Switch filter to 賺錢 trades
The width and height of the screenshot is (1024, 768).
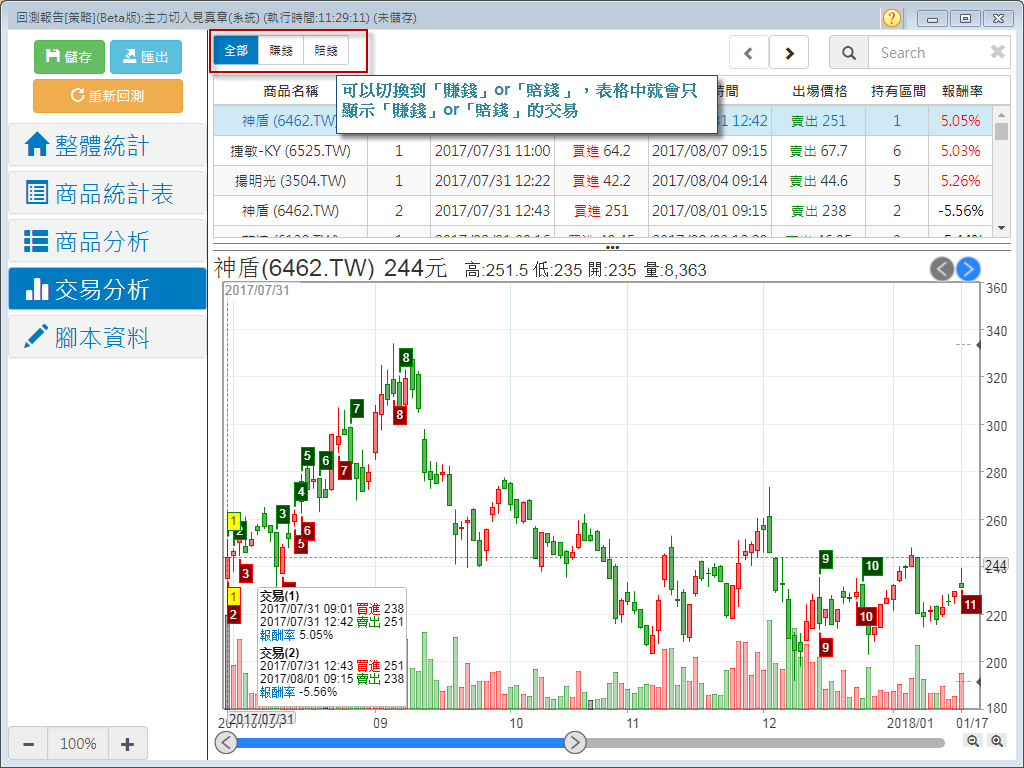click(x=281, y=50)
